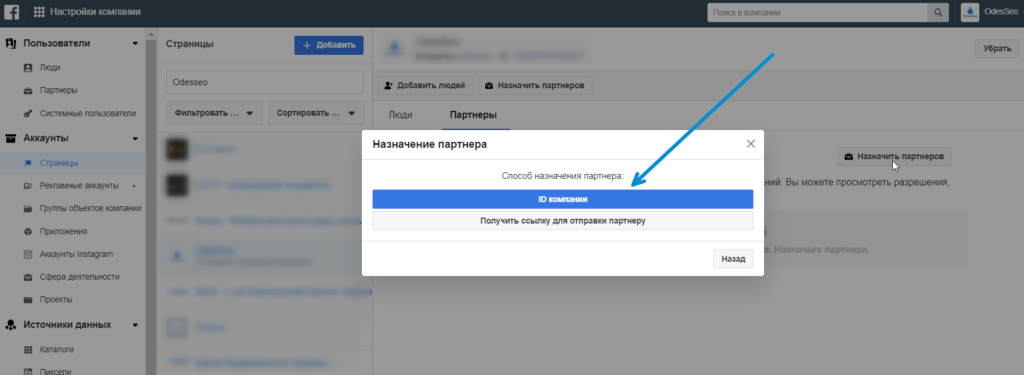
Task: Collapse the Аккаунты section
Action: [135, 139]
